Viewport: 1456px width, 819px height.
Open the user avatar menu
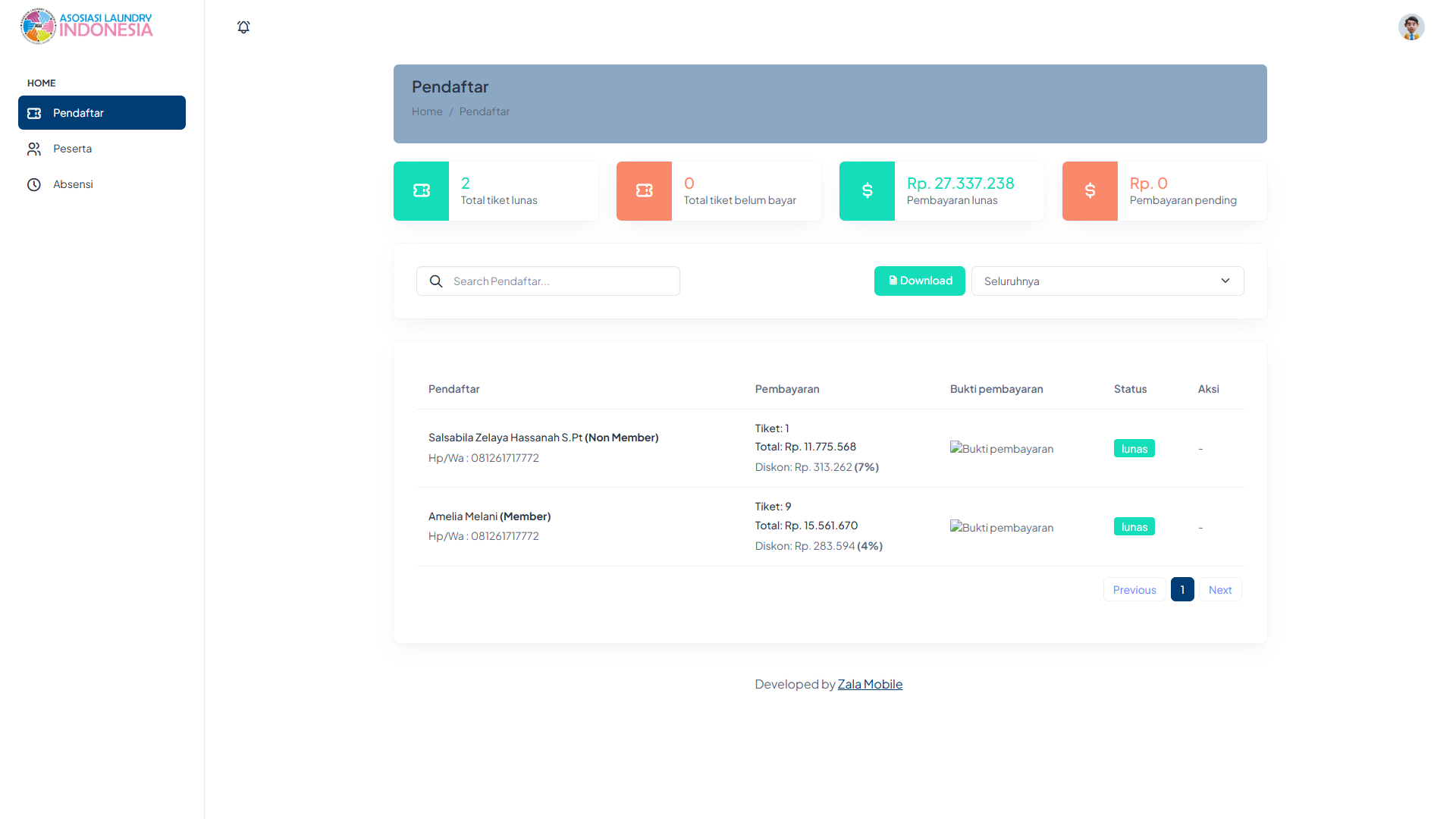[1411, 27]
